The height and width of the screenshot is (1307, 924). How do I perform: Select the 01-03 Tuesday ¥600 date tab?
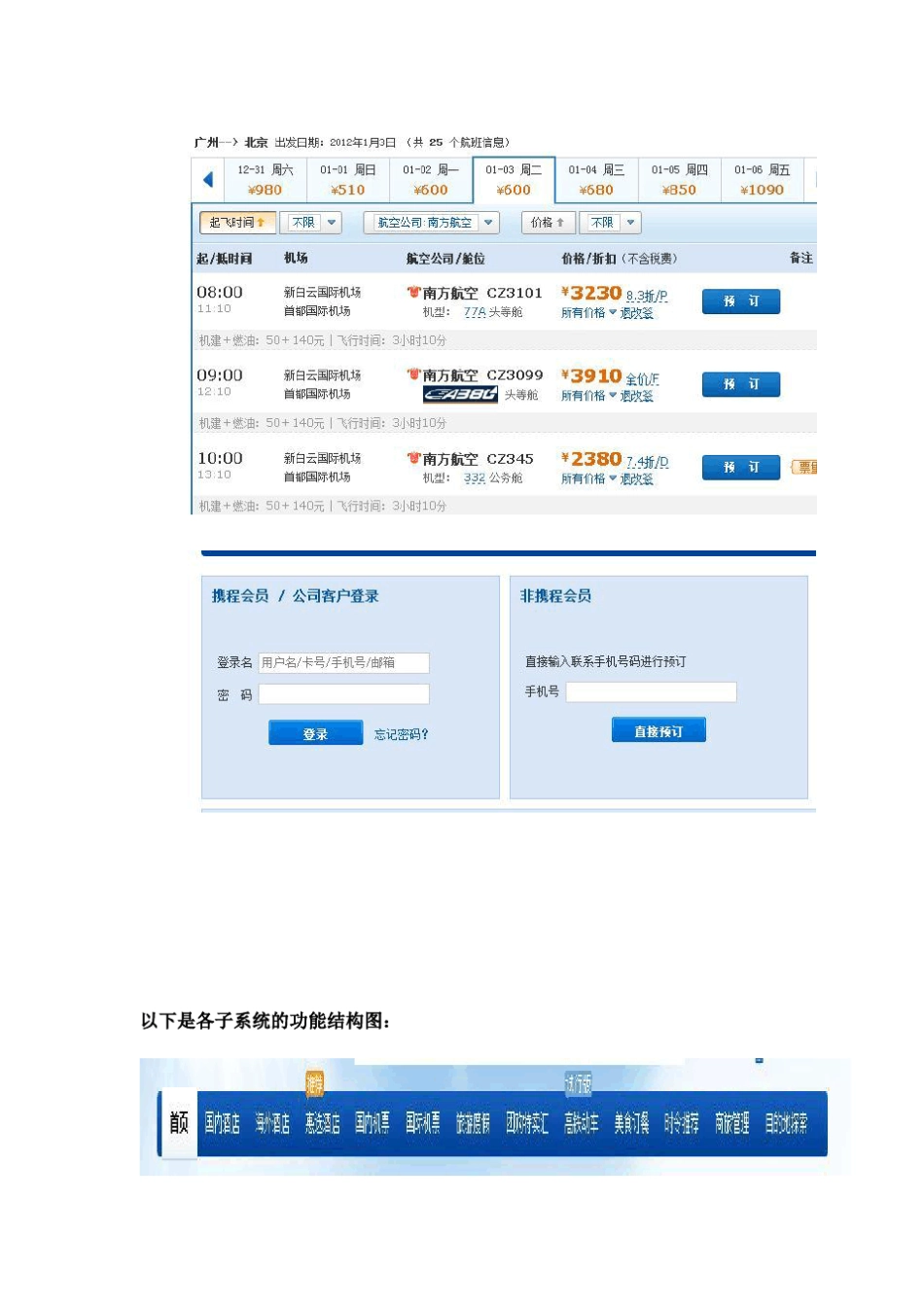tap(514, 180)
